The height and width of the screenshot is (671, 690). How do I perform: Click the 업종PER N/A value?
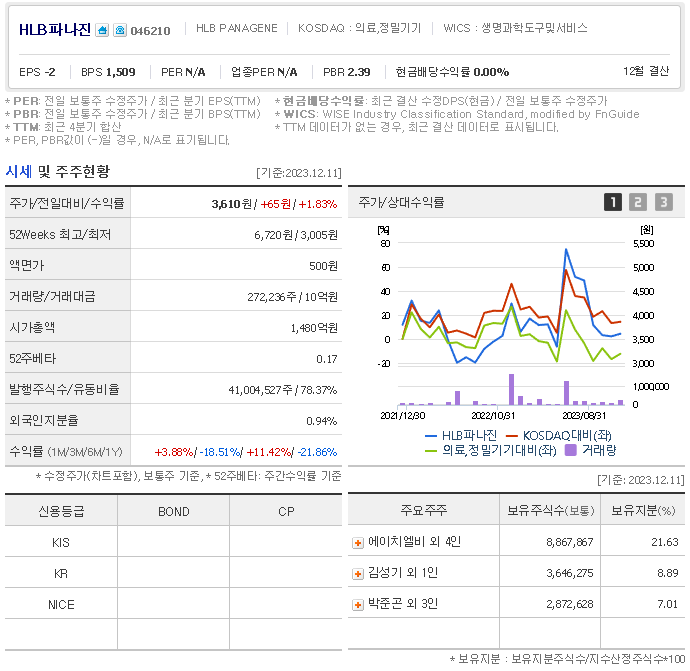click(264, 72)
